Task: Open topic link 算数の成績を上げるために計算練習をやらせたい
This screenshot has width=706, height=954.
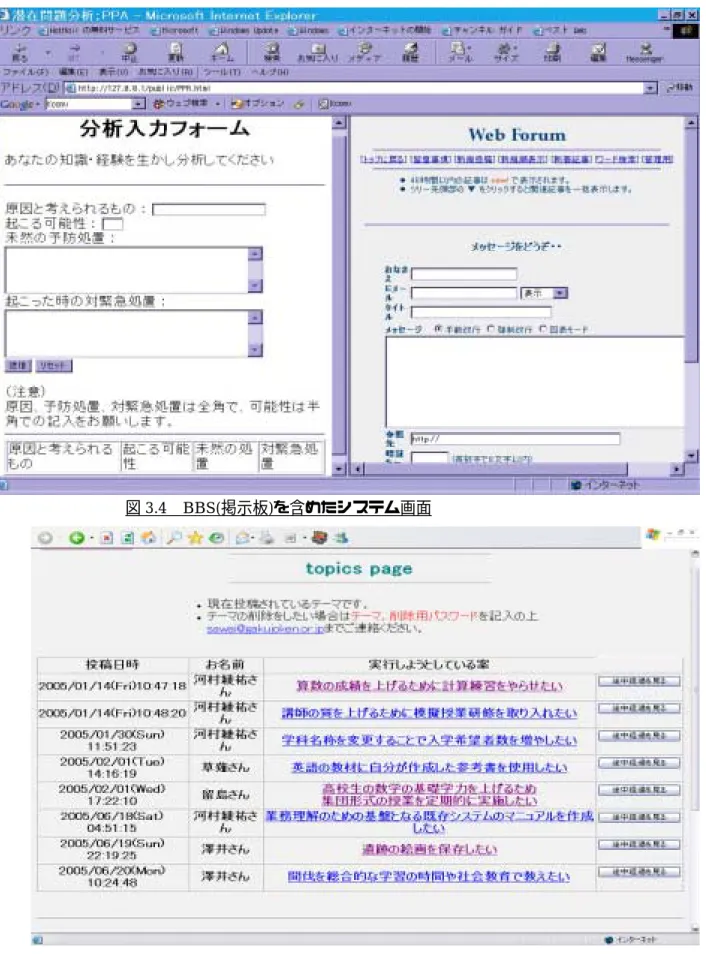Action: [429, 686]
